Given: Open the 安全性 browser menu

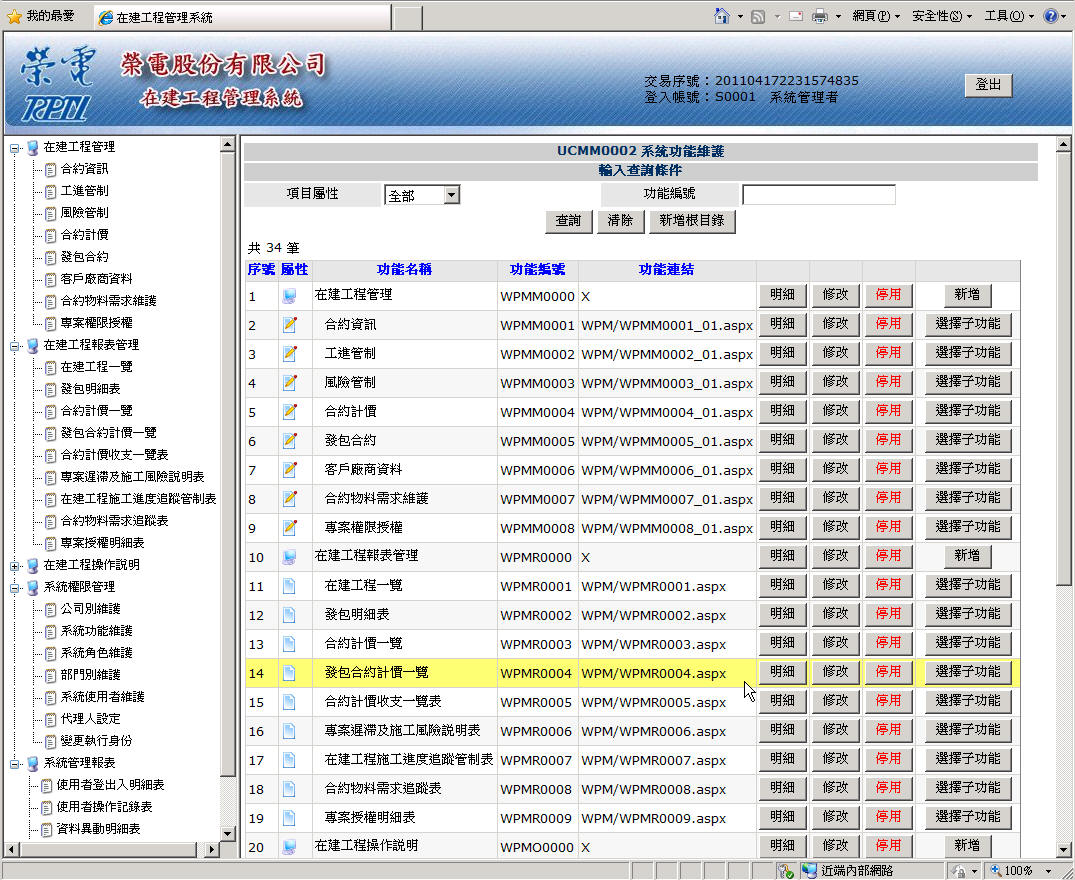Looking at the screenshot, I should pyautogui.click(x=941, y=16).
